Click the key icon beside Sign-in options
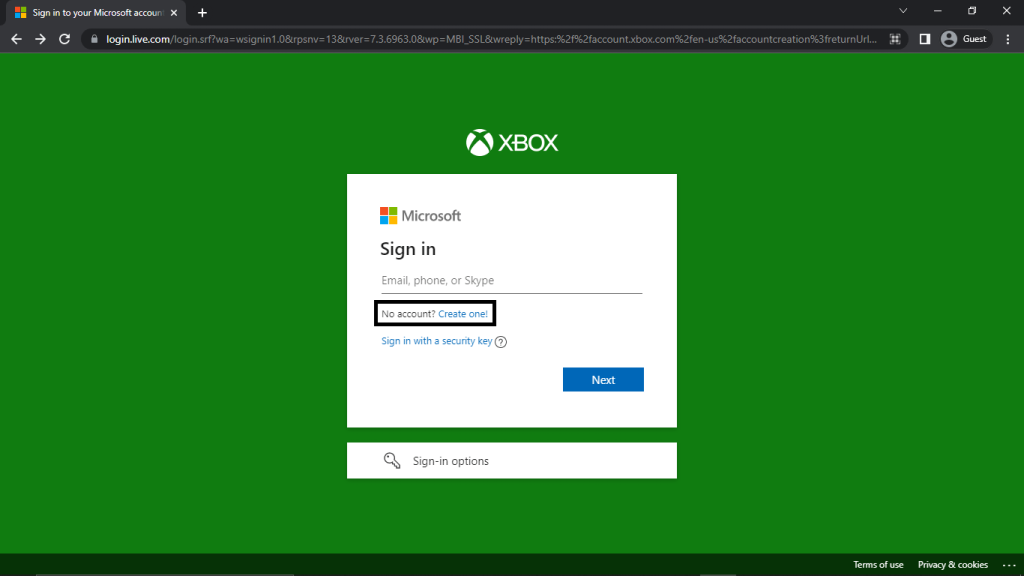 [x=392, y=460]
